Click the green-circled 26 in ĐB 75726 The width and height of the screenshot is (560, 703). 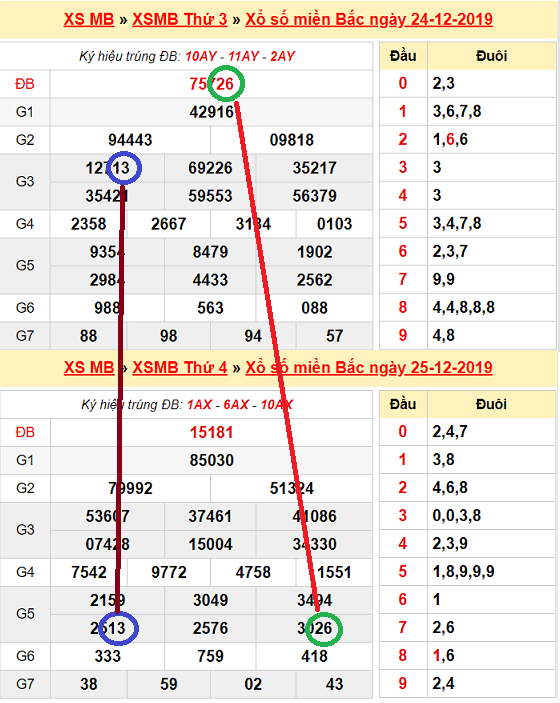click(227, 83)
